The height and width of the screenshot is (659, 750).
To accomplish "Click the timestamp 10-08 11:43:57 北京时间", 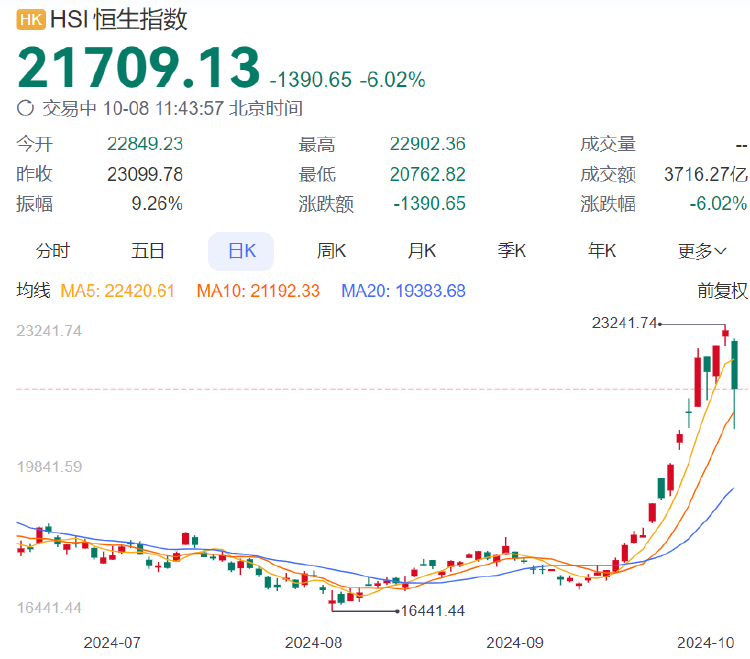I will click(x=203, y=108).
